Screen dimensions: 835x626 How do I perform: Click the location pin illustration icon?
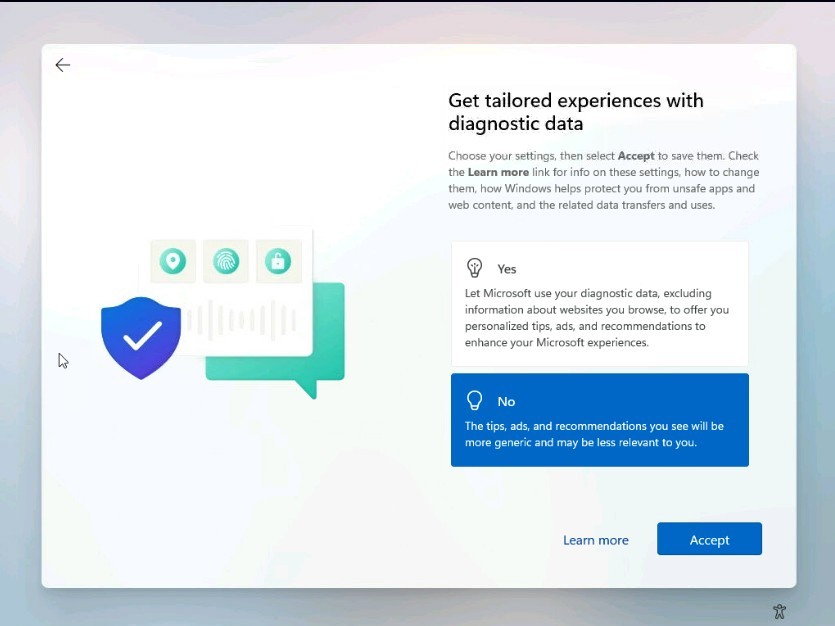(173, 261)
